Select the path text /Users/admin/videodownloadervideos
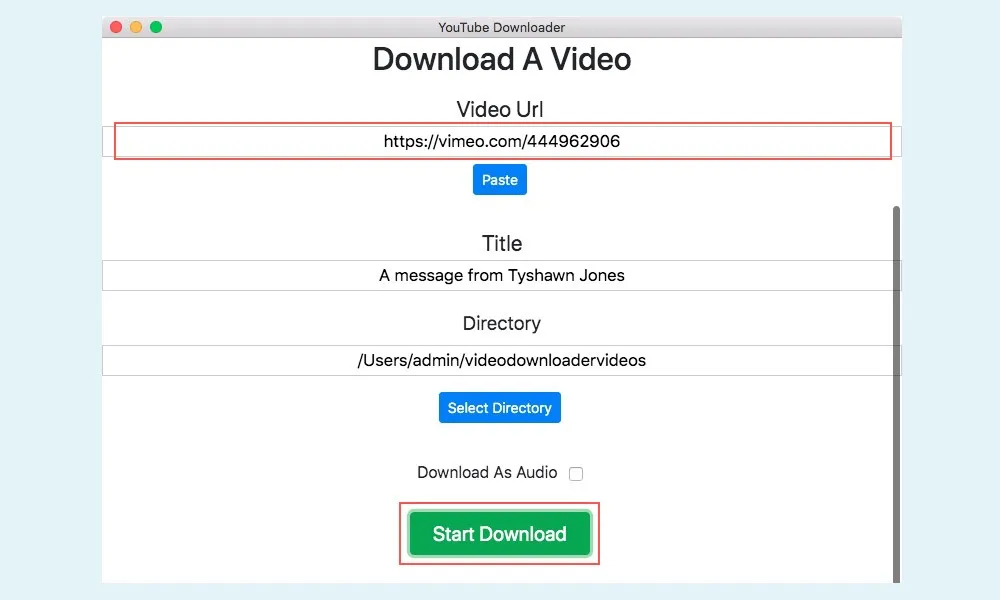Screen dimensions: 1000x600 (x=500, y=360)
